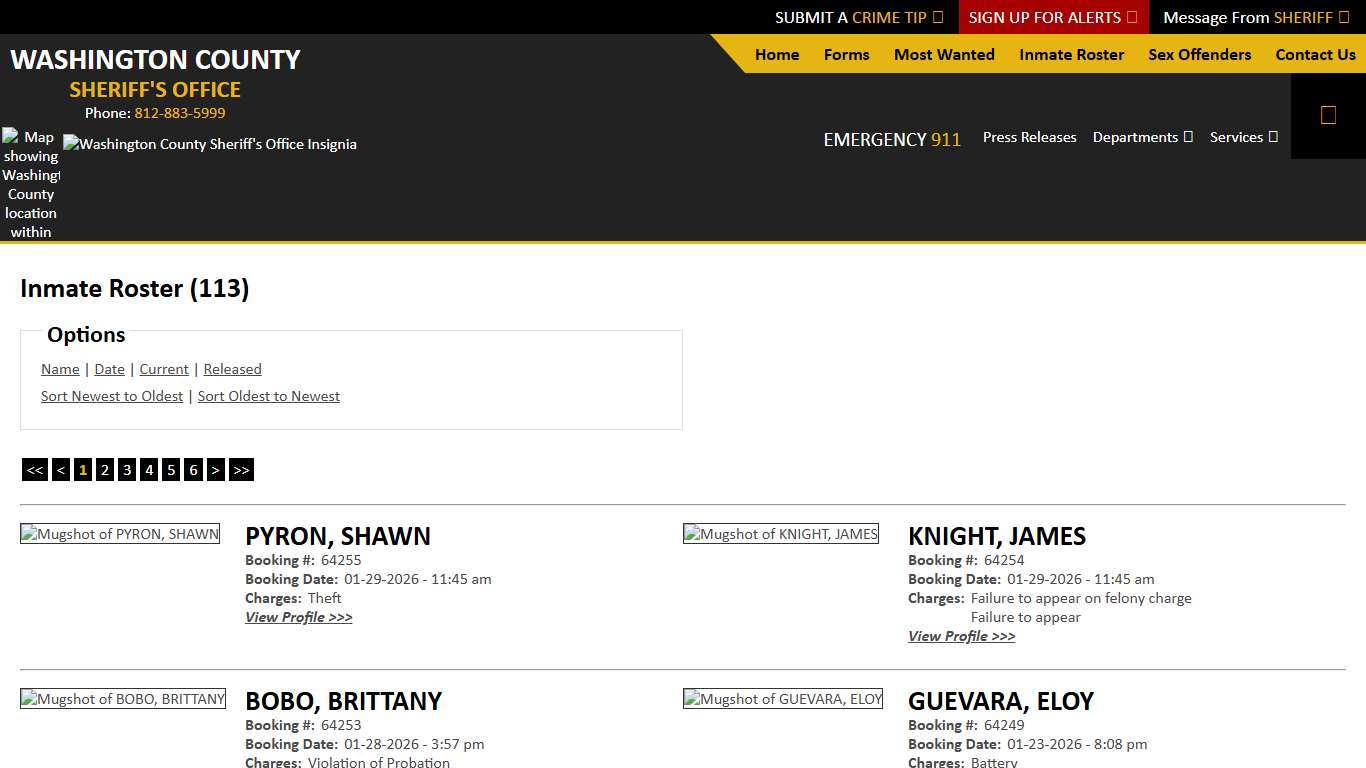Sign up for alerts in the top bar
Screen dimensions: 1366x768
coord(1047,17)
